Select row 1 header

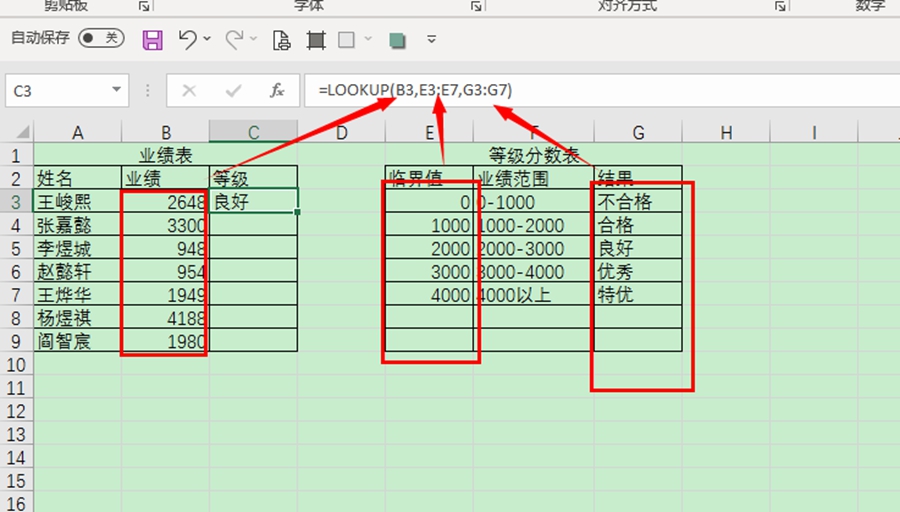point(16,156)
